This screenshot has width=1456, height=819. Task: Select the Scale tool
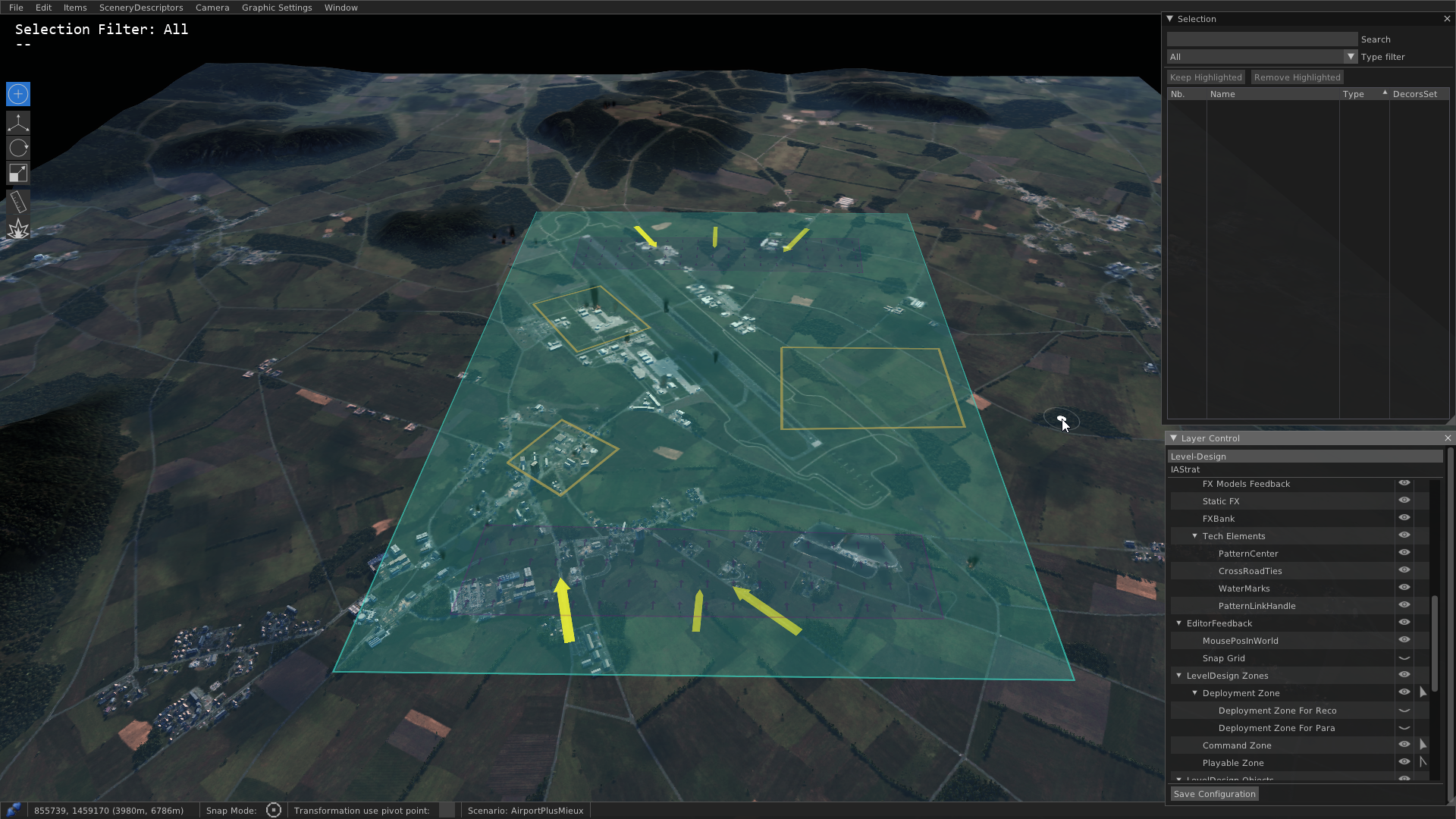pos(17,173)
